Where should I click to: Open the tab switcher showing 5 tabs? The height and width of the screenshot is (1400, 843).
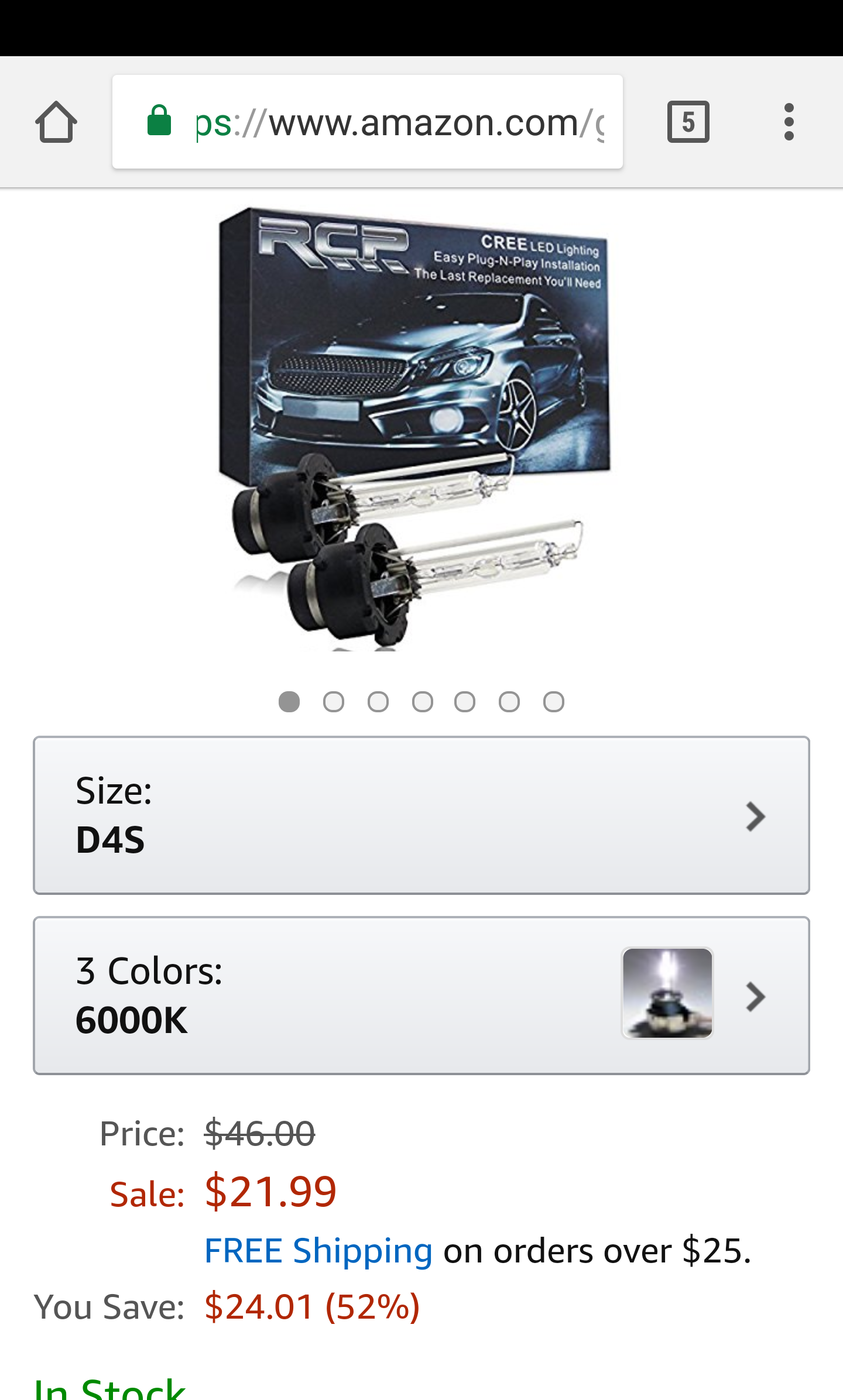click(688, 122)
